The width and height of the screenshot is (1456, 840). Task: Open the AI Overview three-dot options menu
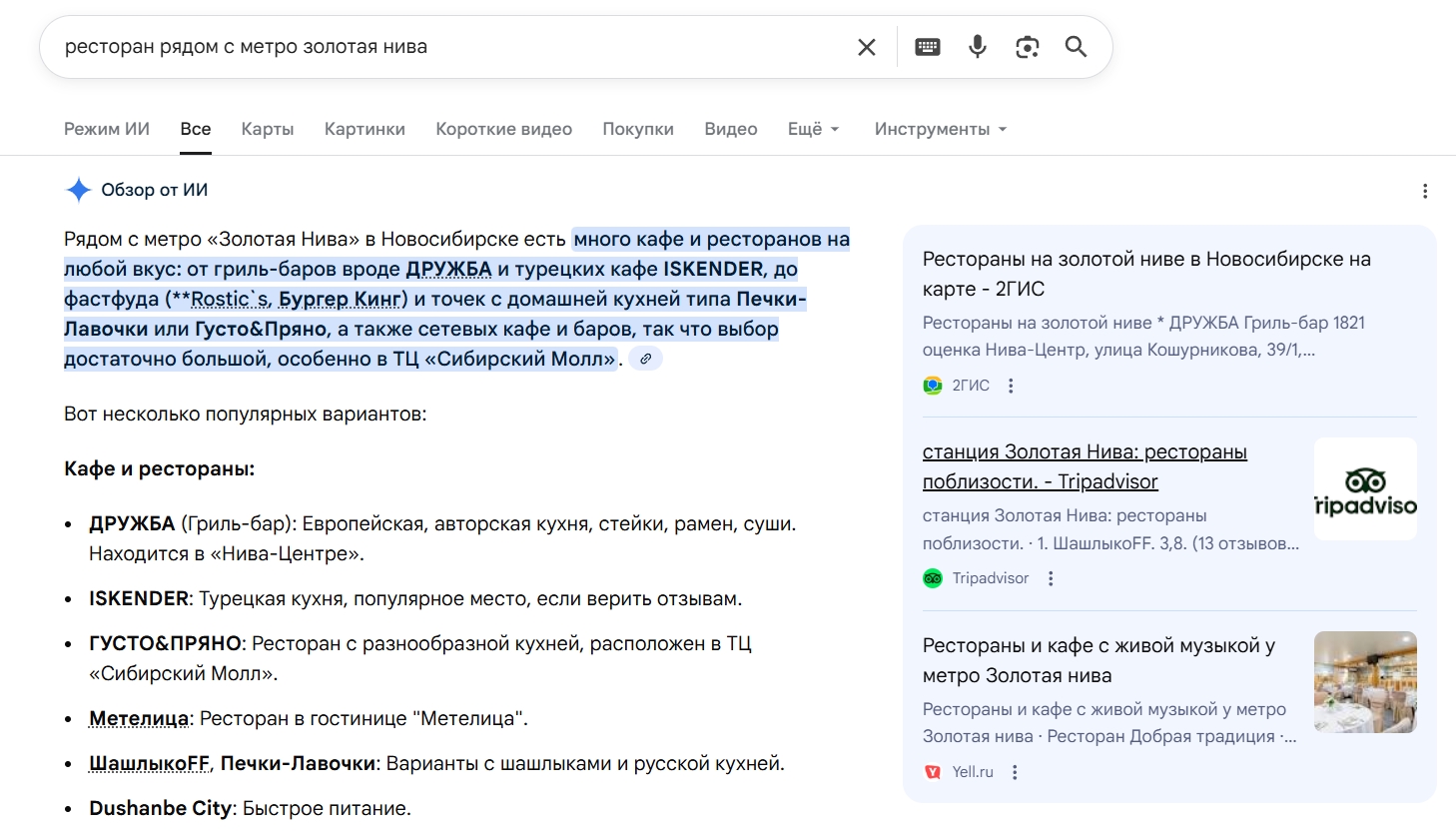[x=1425, y=190]
